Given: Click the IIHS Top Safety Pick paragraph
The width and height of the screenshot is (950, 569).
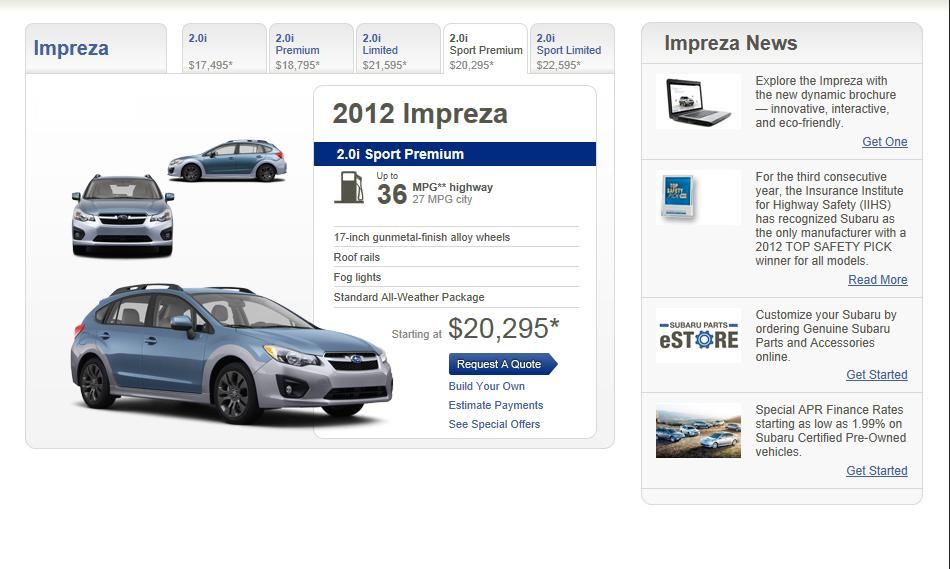Looking at the screenshot, I should pos(831,219).
